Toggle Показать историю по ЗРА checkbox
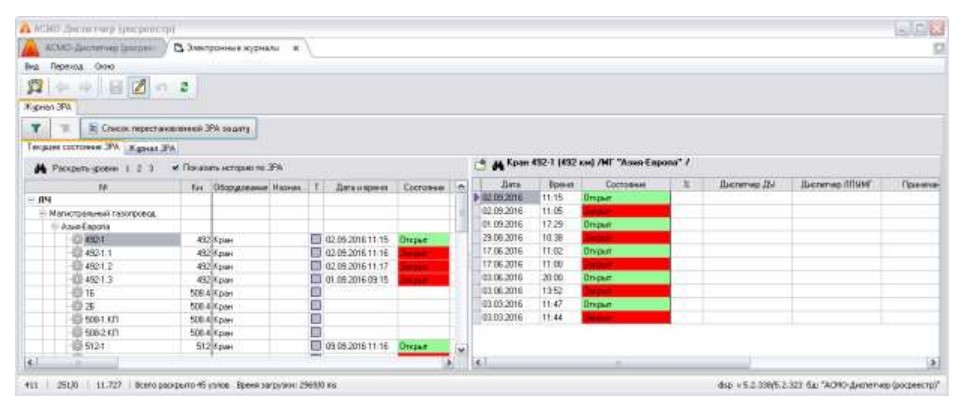This screenshot has height=409, width=973. (x=176, y=168)
